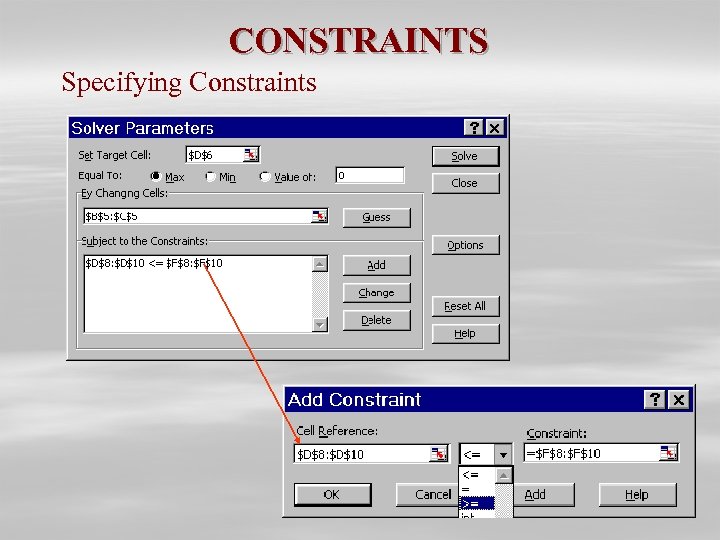Click range selector icon in By Changing Cells
The width and height of the screenshot is (720, 540).
tap(320, 216)
